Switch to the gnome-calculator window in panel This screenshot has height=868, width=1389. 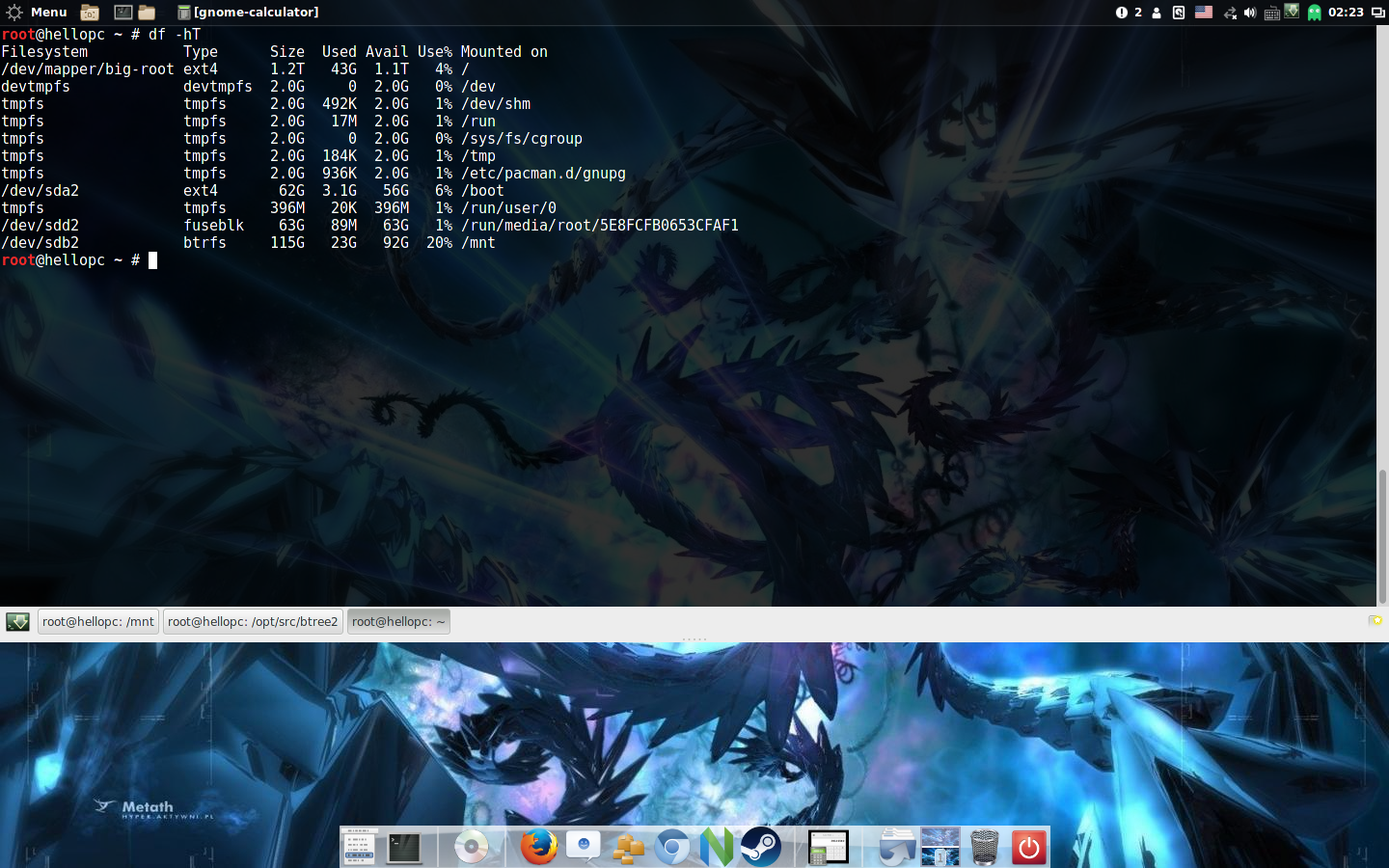coord(248,13)
